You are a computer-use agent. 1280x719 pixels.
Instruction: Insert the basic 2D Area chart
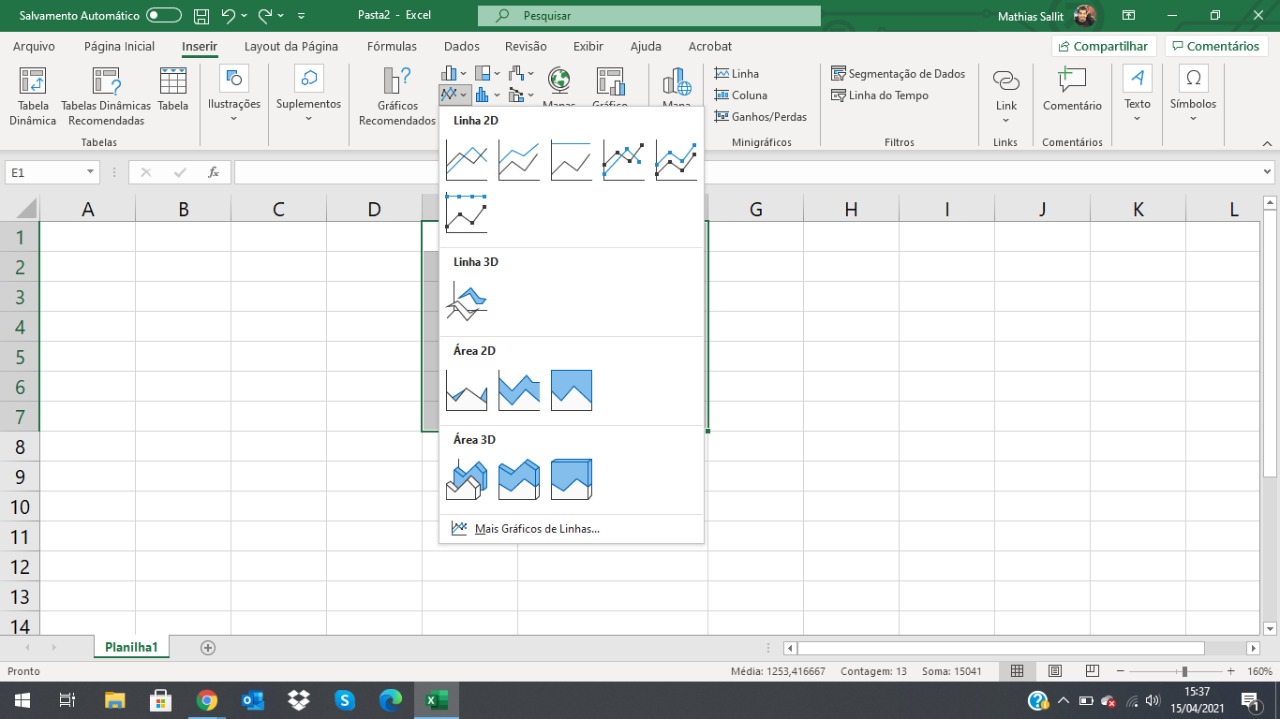(466, 390)
